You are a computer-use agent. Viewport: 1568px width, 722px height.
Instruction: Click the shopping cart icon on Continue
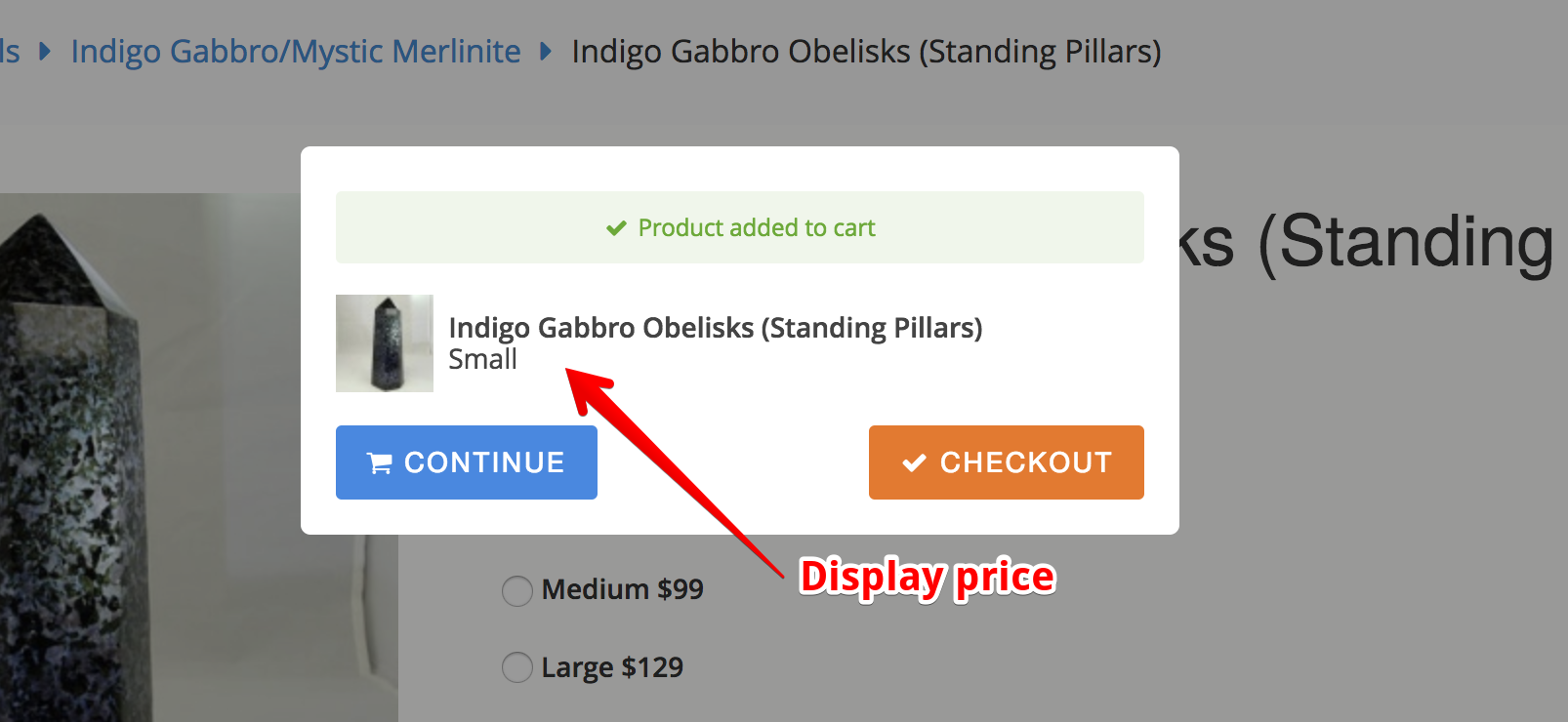(379, 463)
